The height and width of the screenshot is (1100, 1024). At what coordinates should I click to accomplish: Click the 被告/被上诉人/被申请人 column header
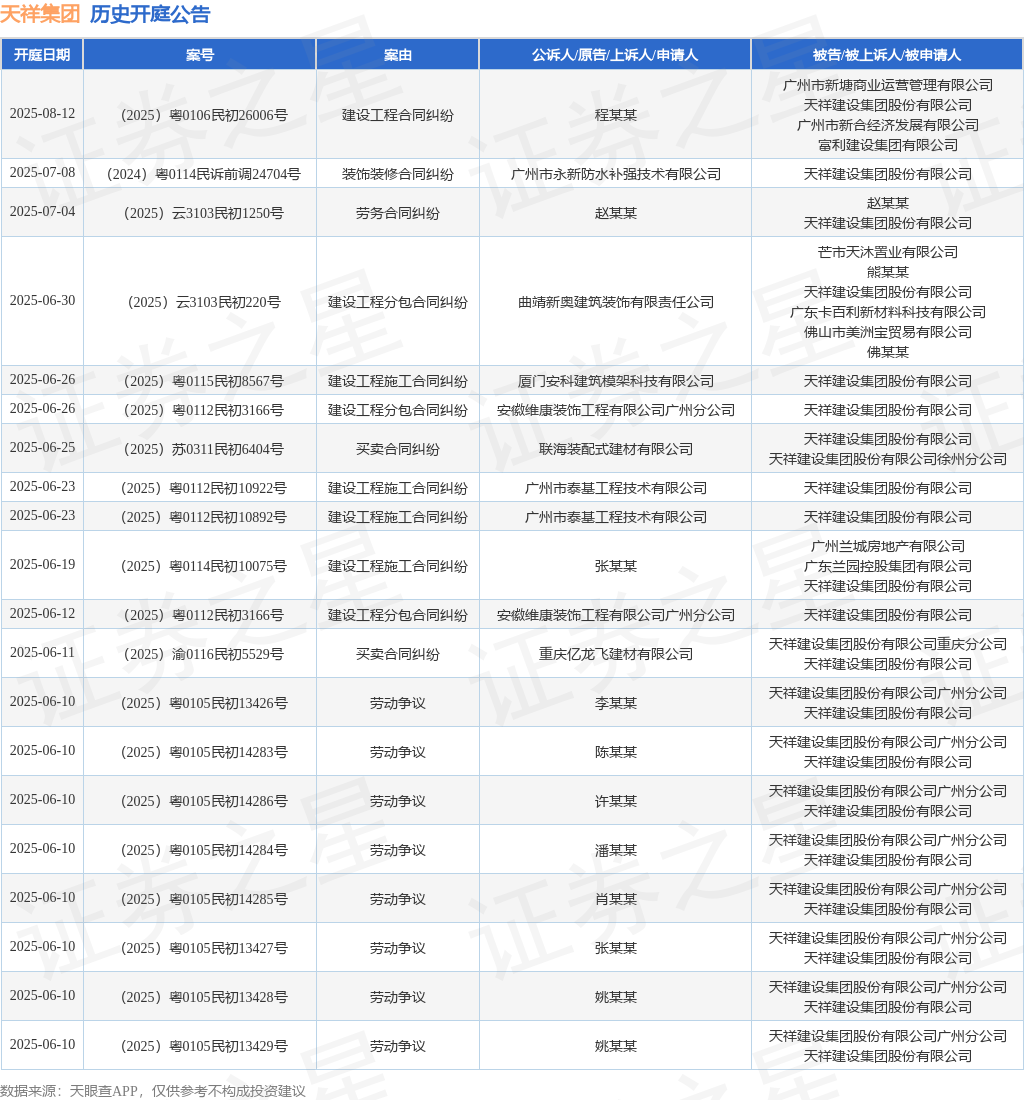pos(887,55)
